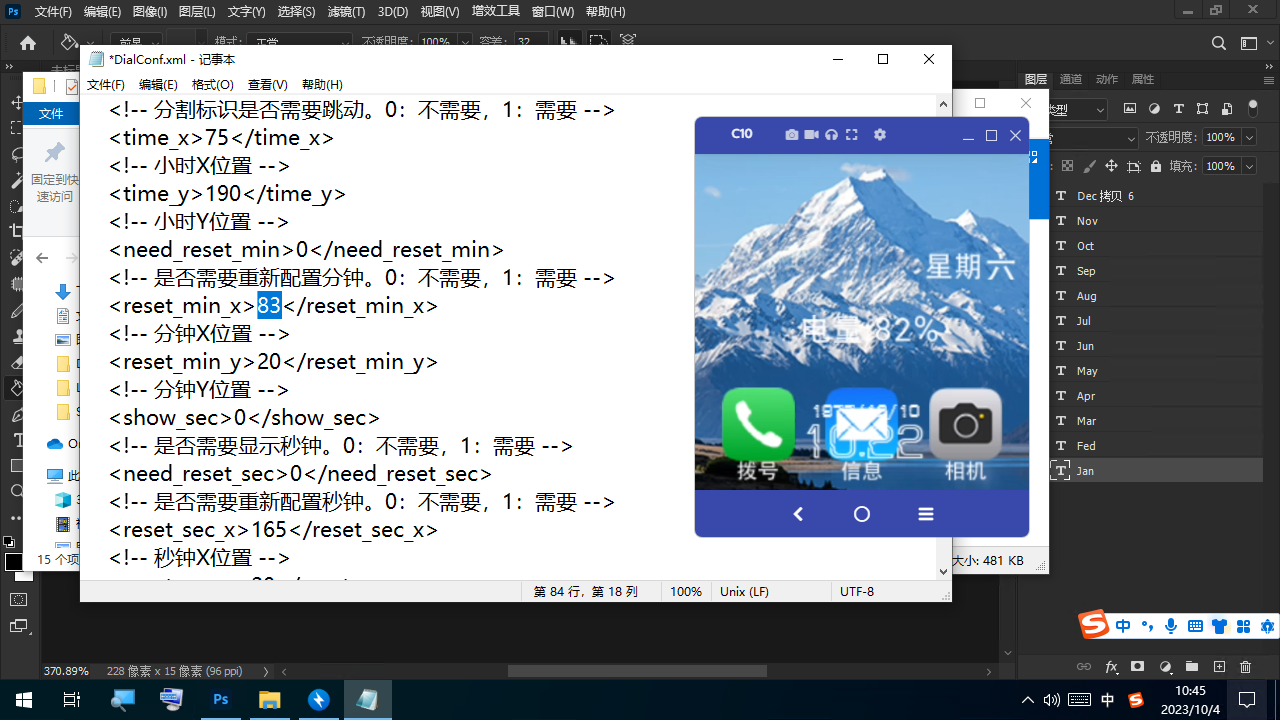
Task: Click the video record icon in C10 window
Action: pos(812,135)
